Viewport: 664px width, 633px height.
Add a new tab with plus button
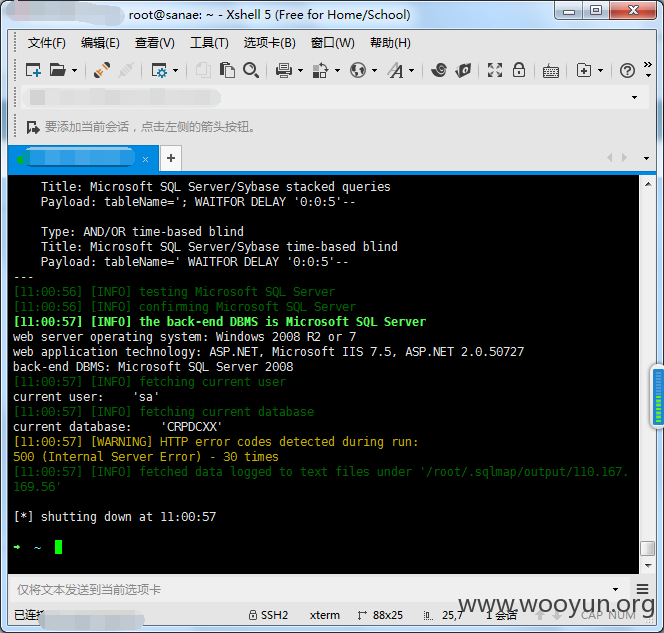click(171, 158)
